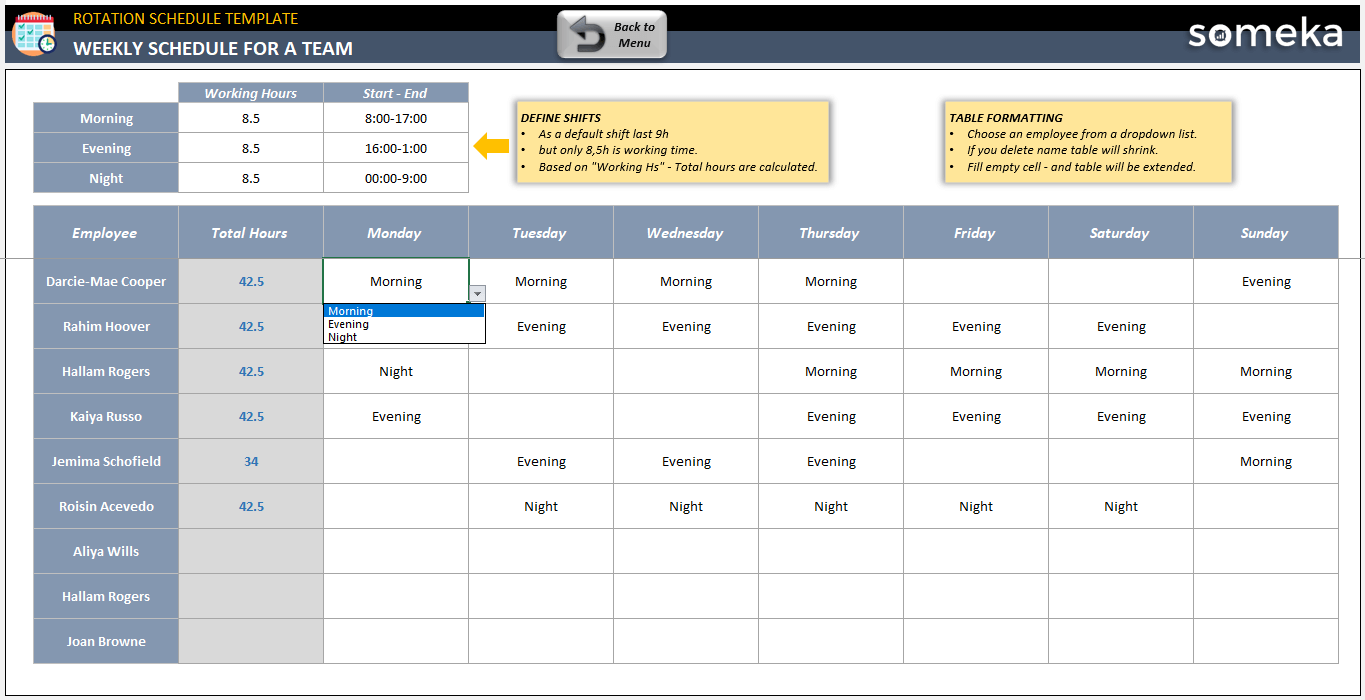Select Darcie-Mae Cooper's Tuesday Morning cell

tap(541, 281)
